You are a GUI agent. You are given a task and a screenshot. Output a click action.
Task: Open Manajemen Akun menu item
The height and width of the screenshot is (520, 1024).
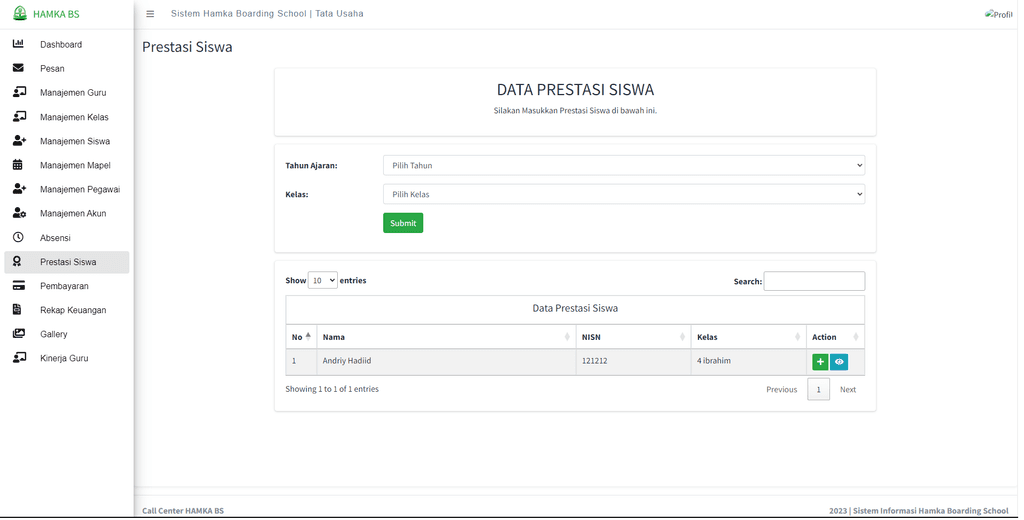coord(67,214)
